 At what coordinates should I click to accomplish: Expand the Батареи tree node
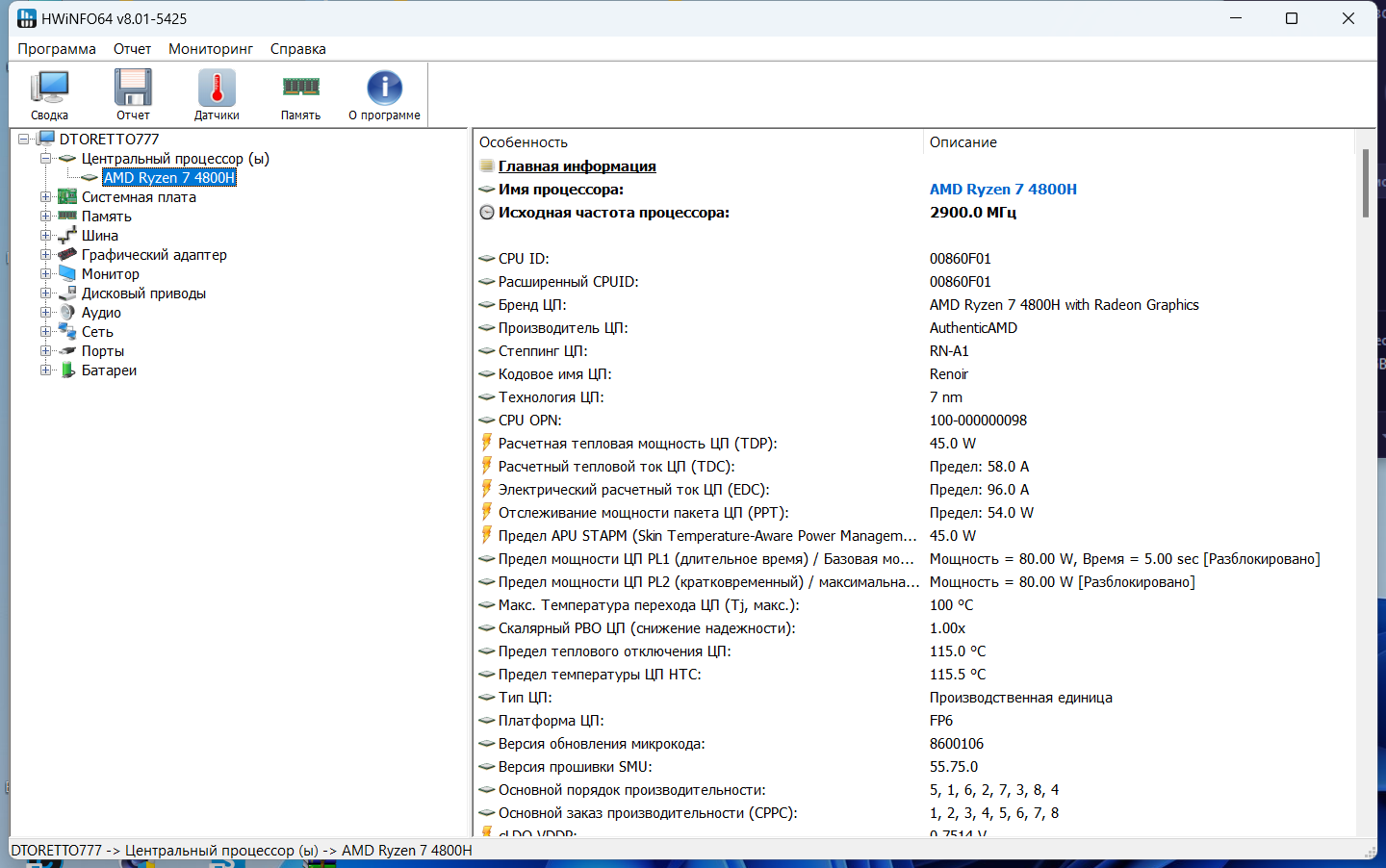45,370
